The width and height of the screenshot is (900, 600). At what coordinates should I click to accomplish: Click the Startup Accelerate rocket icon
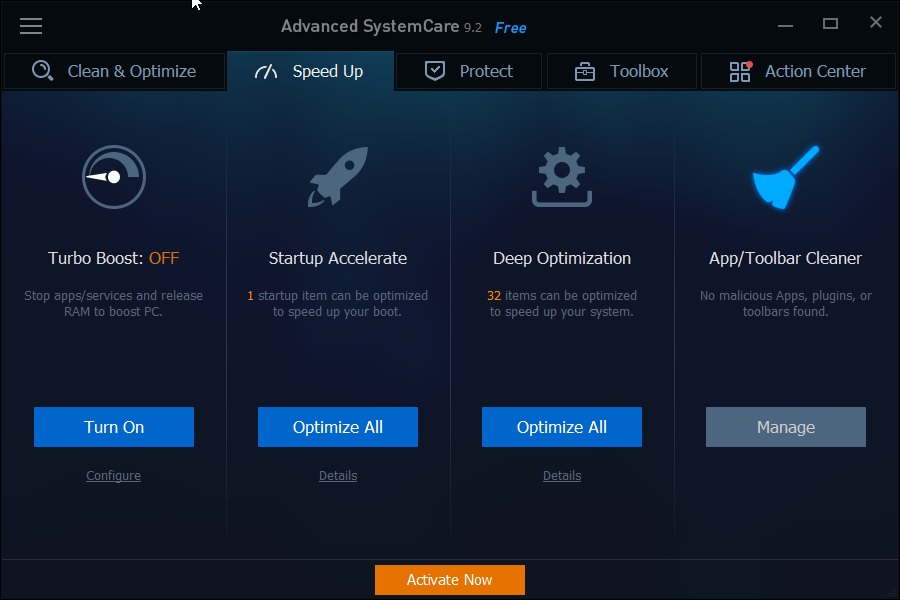[x=337, y=177]
